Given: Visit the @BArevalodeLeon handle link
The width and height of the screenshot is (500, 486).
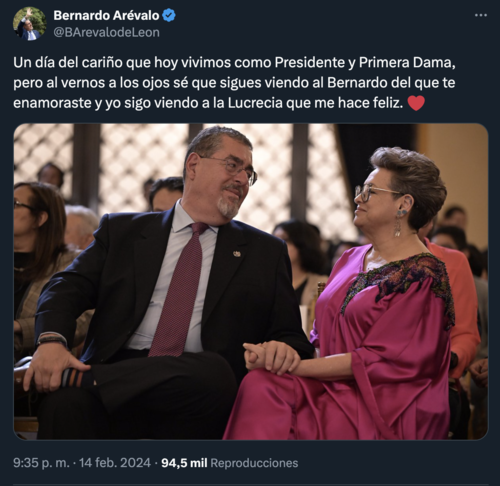Looking at the screenshot, I should [106, 33].
